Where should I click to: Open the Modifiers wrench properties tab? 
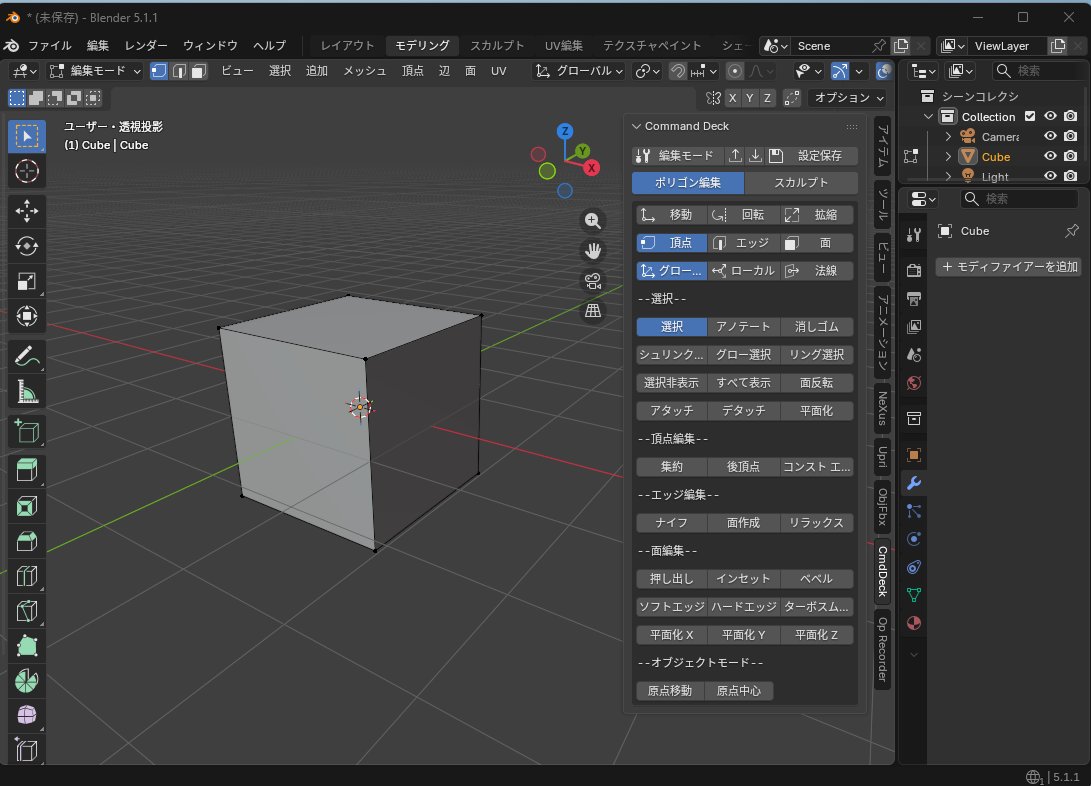coord(914,483)
